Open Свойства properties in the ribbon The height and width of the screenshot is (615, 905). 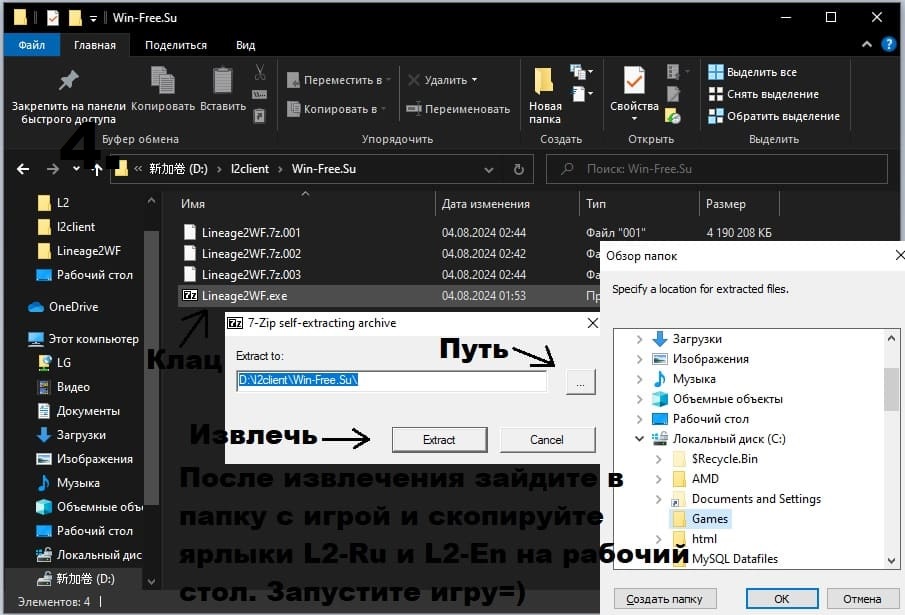[x=634, y=94]
